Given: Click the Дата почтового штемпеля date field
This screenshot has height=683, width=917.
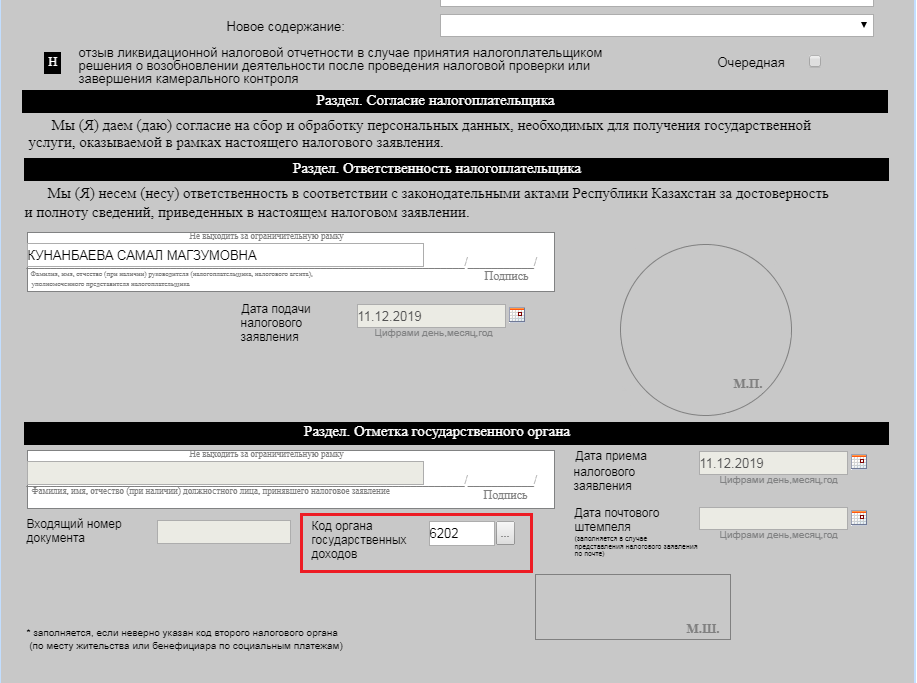Looking at the screenshot, I should point(773,518).
